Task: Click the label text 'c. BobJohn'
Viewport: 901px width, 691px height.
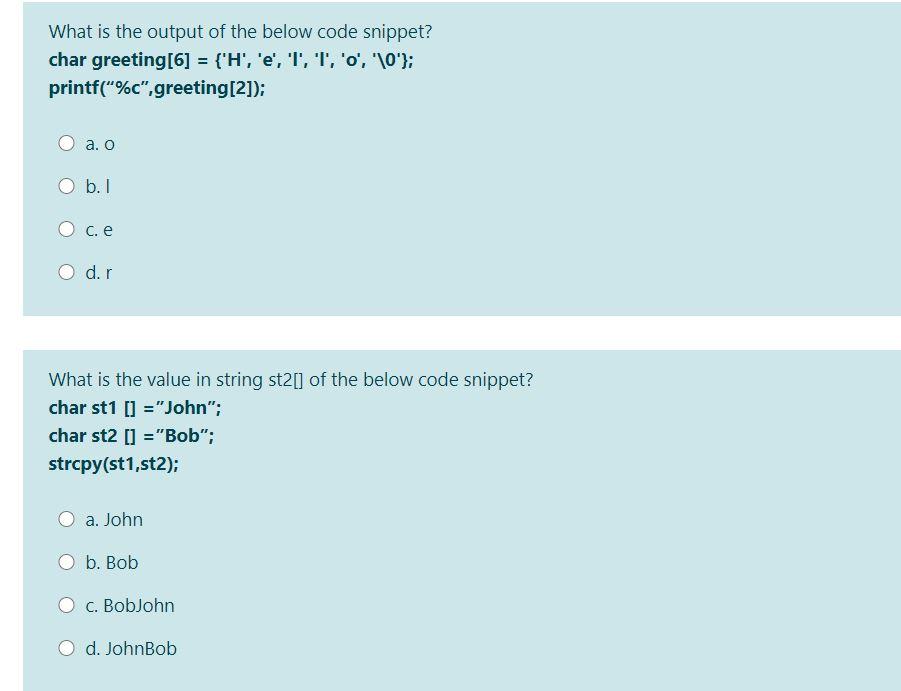Action: [x=130, y=605]
